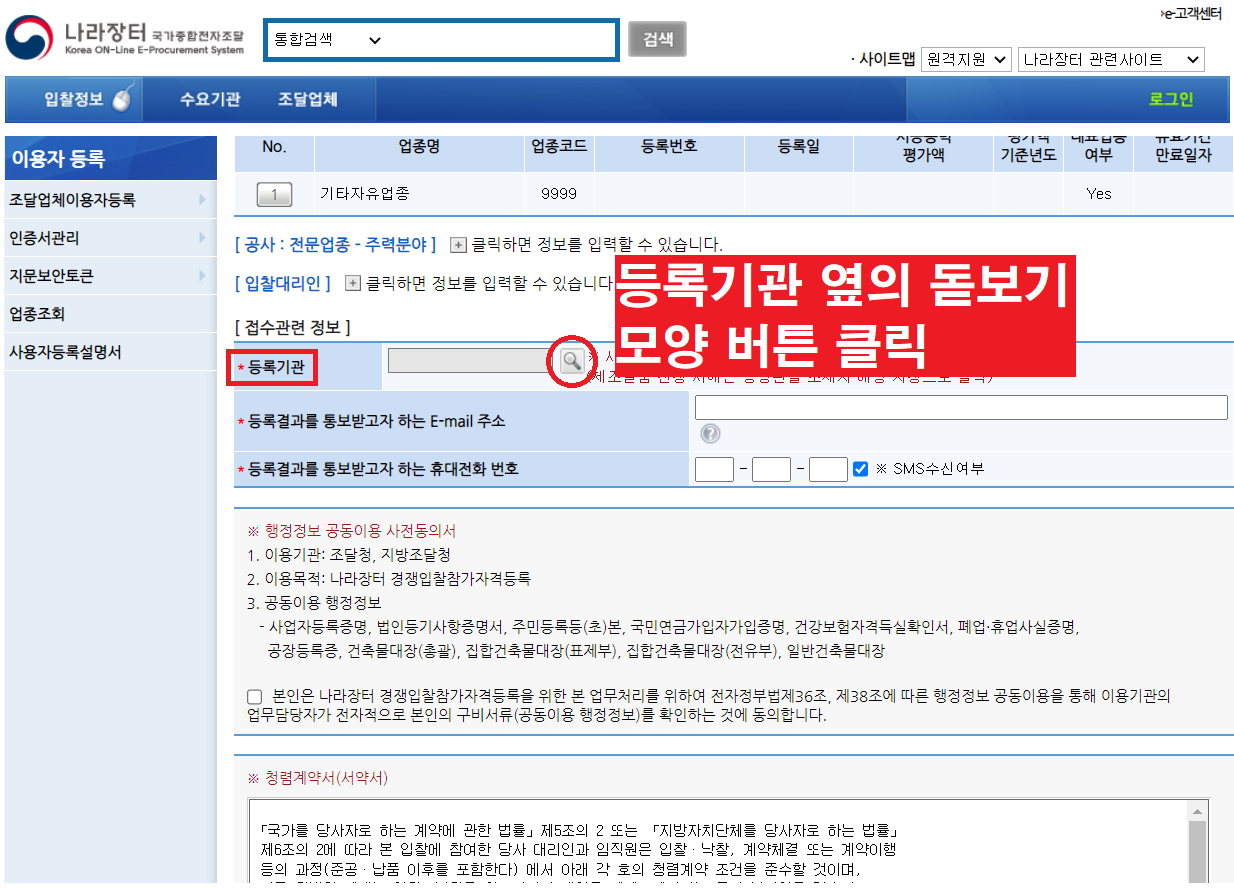Click the 등록번호 column header

[669, 147]
